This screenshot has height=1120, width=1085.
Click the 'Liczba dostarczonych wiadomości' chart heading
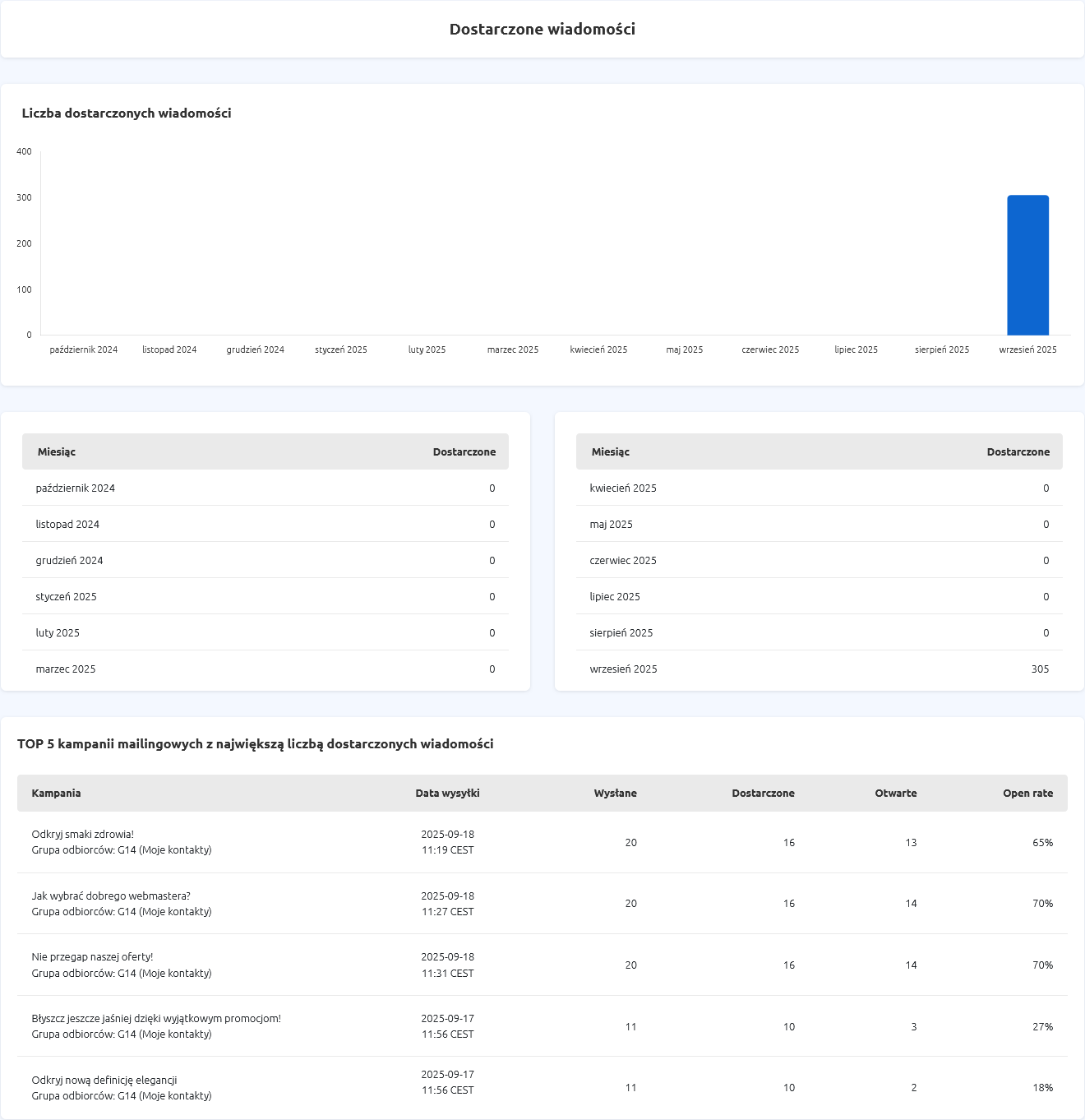click(127, 113)
